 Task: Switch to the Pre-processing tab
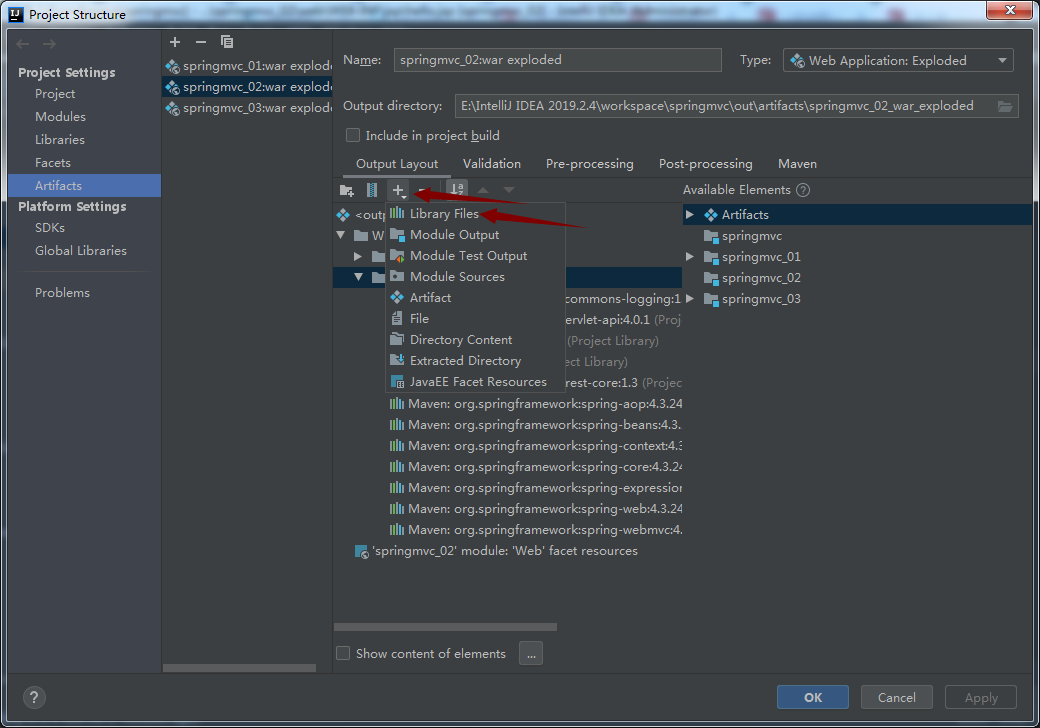[x=590, y=164]
